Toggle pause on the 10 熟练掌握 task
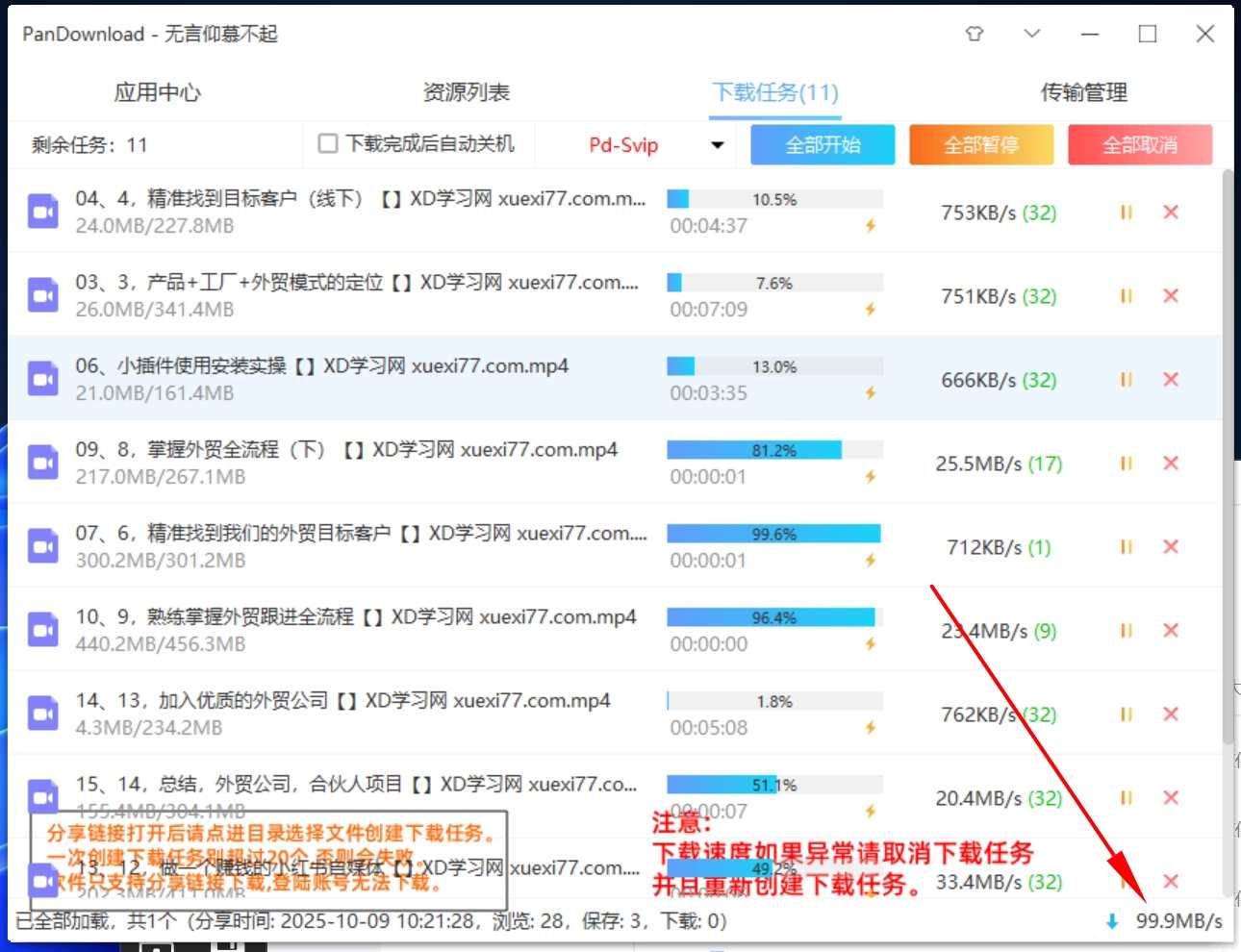The width and height of the screenshot is (1241, 952). pos(1126,631)
